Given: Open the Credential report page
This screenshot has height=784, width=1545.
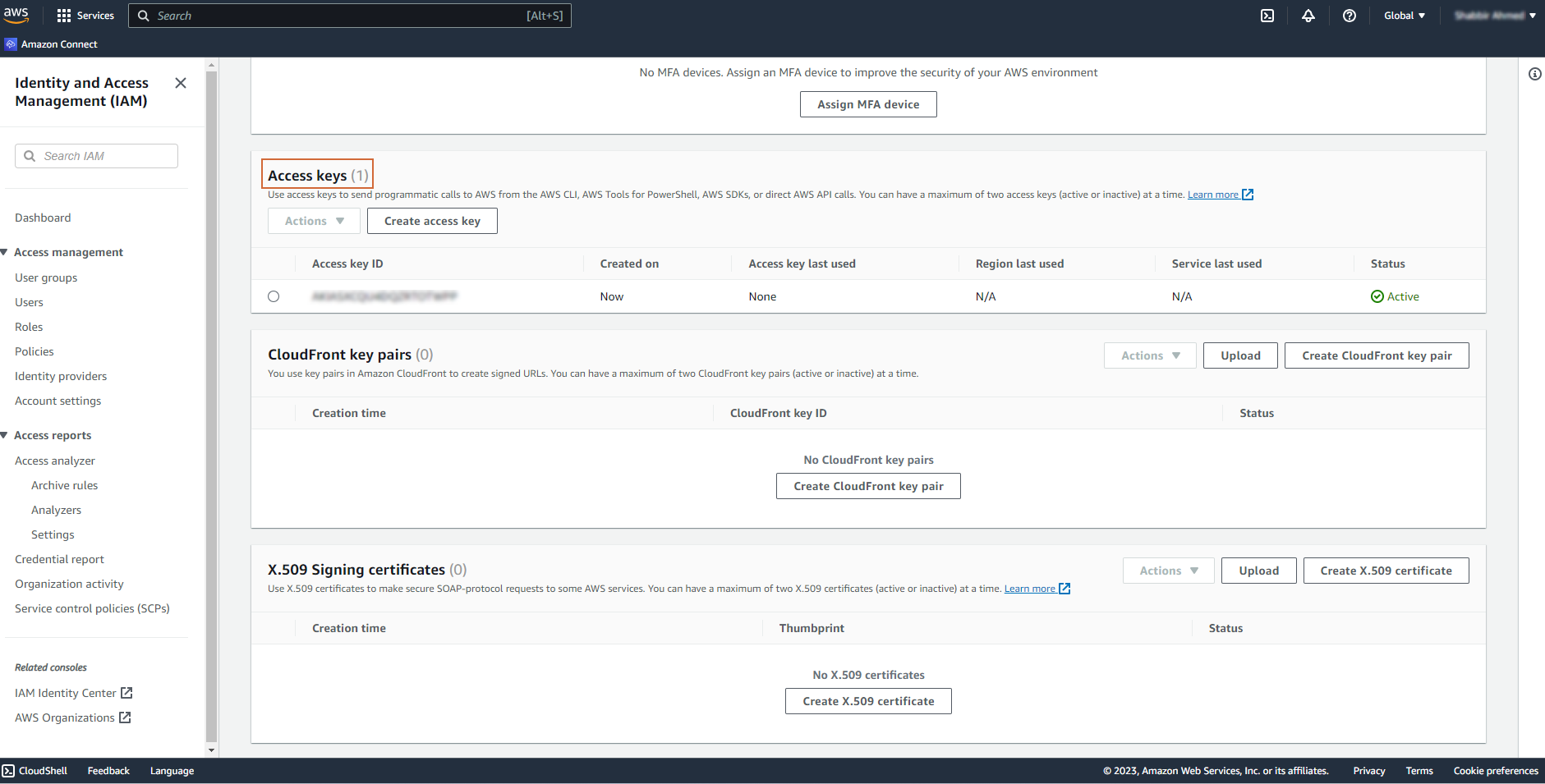Looking at the screenshot, I should [x=59, y=558].
